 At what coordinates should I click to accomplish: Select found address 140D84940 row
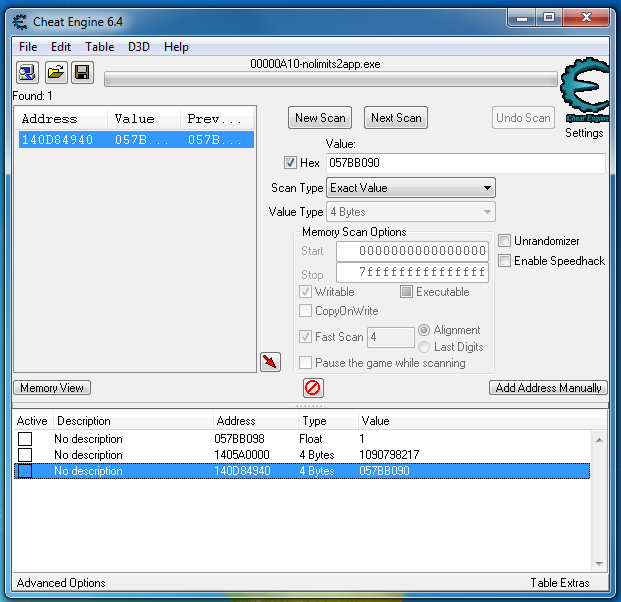pos(136,140)
